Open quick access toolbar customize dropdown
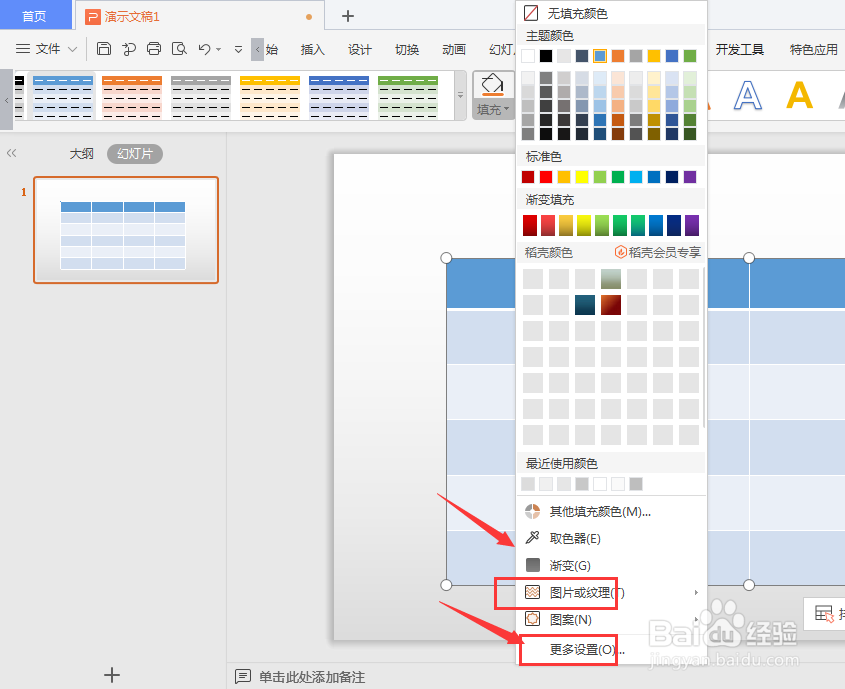This screenshot has width=845, height=689. tap(238, 50)
